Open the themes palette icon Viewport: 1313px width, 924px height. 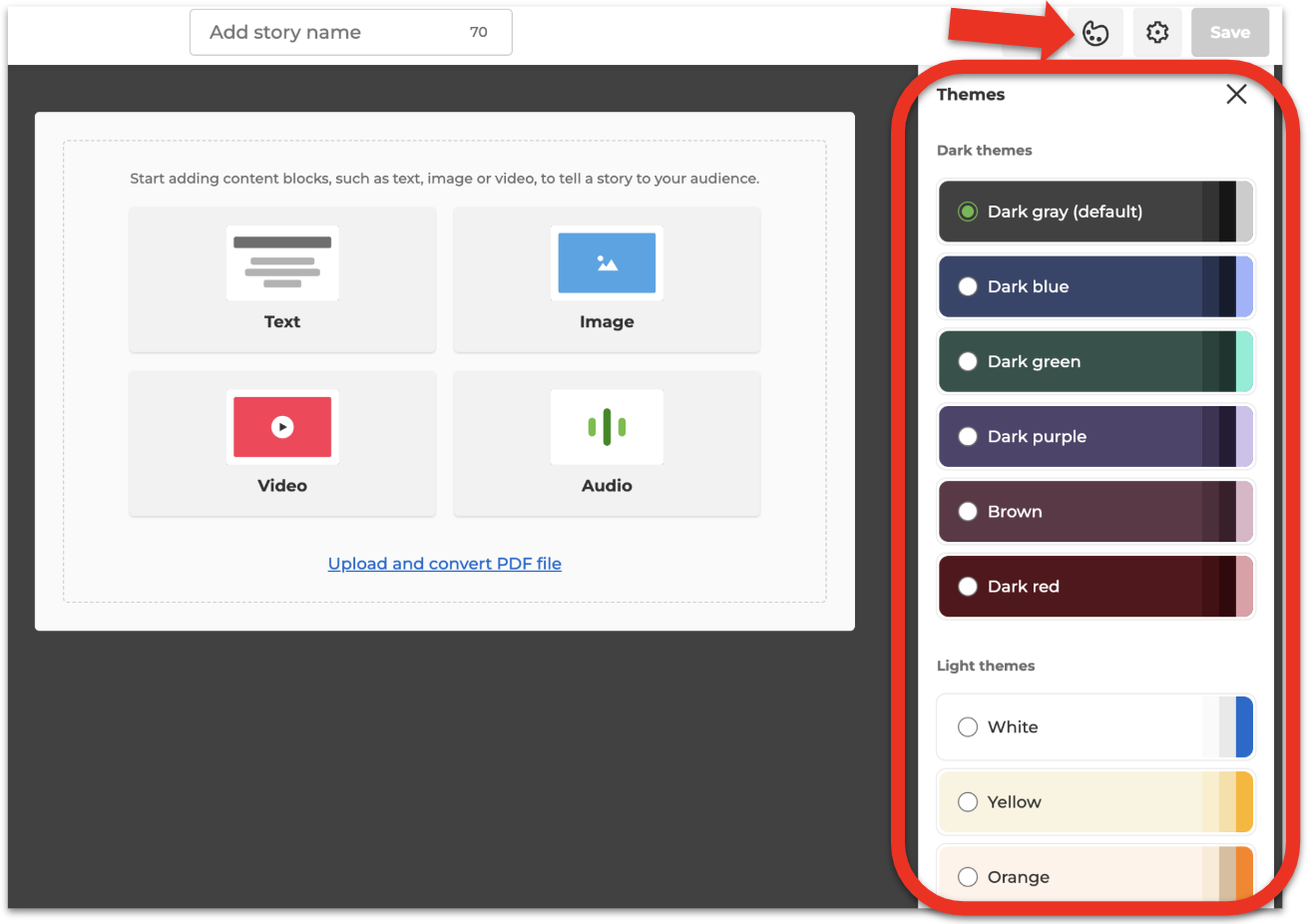pos(1094,33)
